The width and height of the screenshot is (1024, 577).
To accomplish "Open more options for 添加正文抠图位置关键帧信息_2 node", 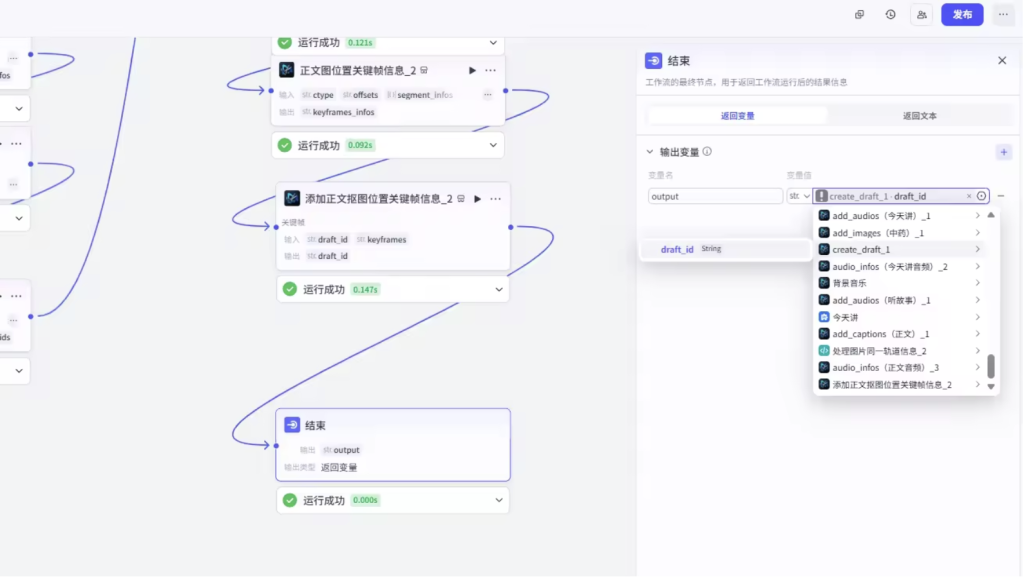I will pos(495,199).
